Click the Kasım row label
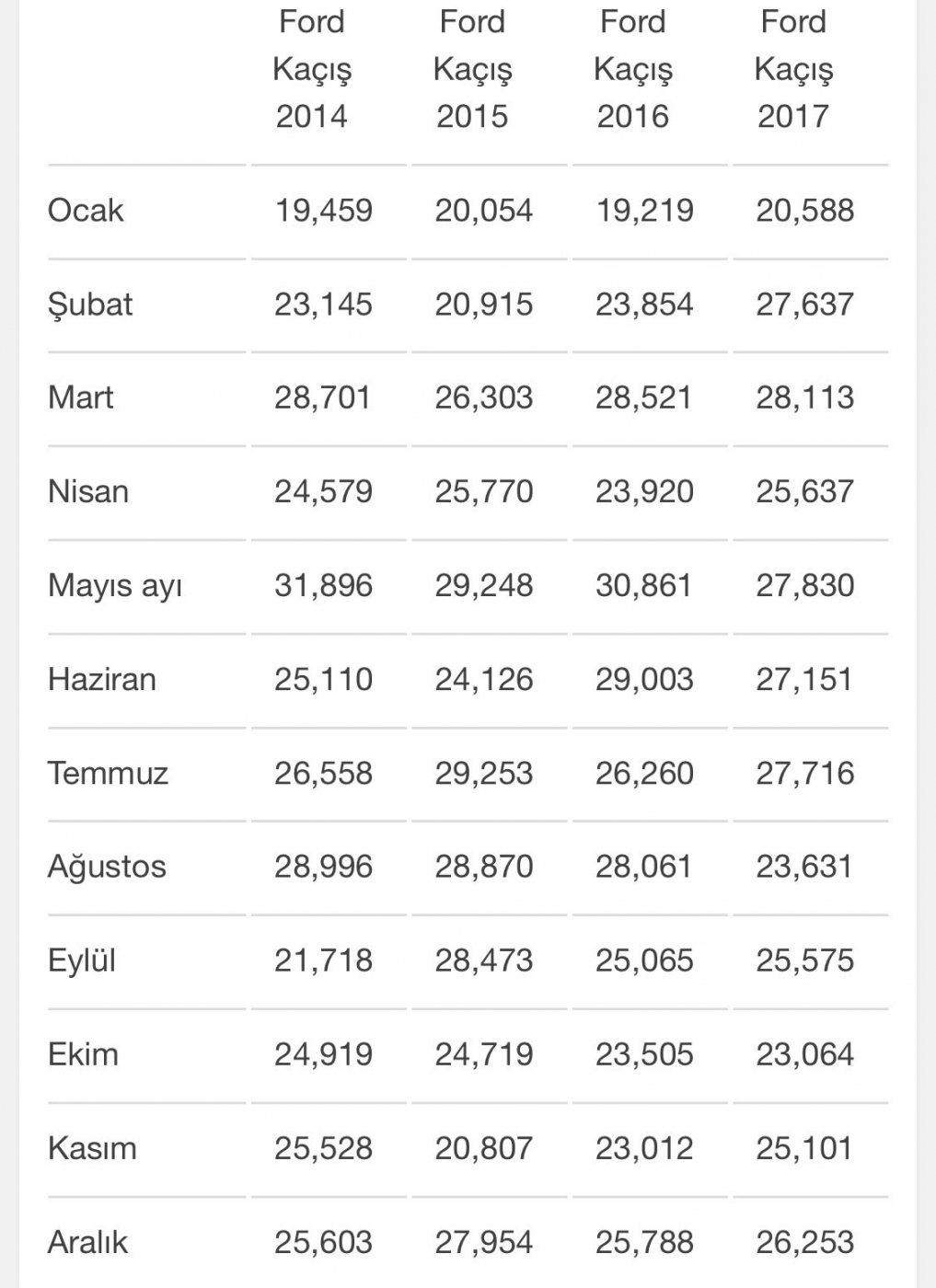 pos(92,1148)
